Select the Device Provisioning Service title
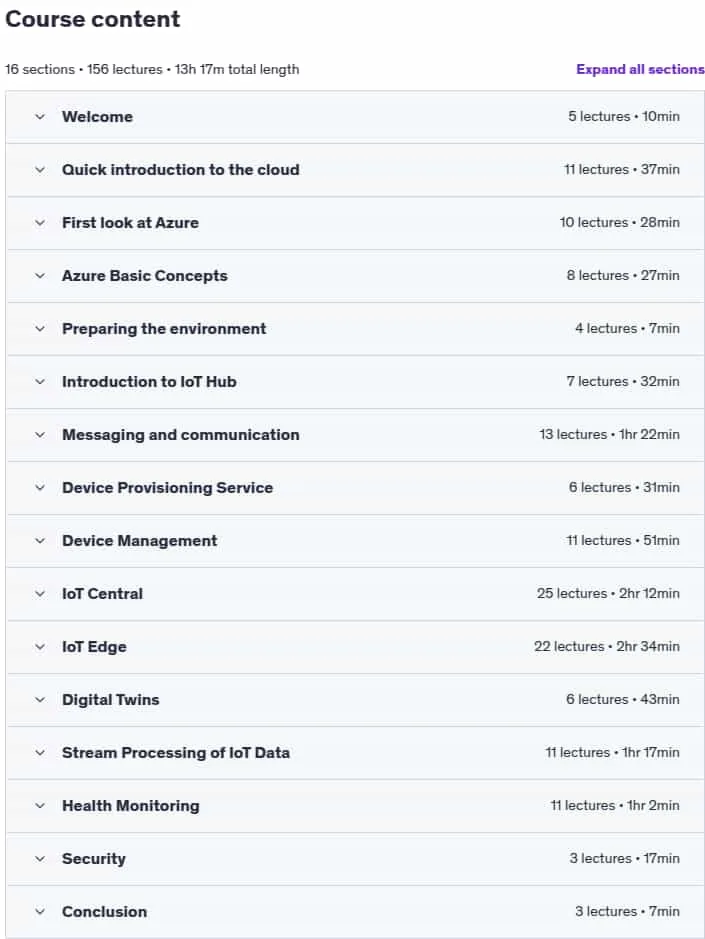 pyautogui.click(x=167, y=488)
